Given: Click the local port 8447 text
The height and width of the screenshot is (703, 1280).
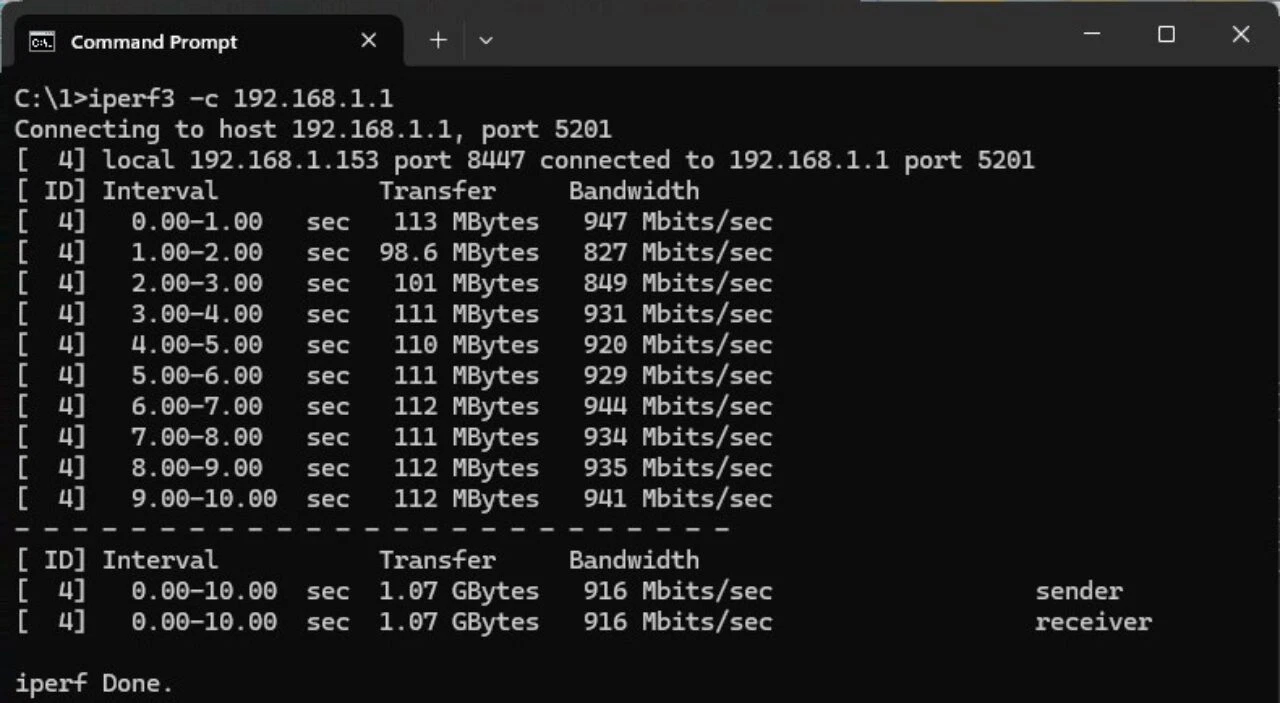Looking at the screenshot, I should pyautogui.click(x=497, y=160).
